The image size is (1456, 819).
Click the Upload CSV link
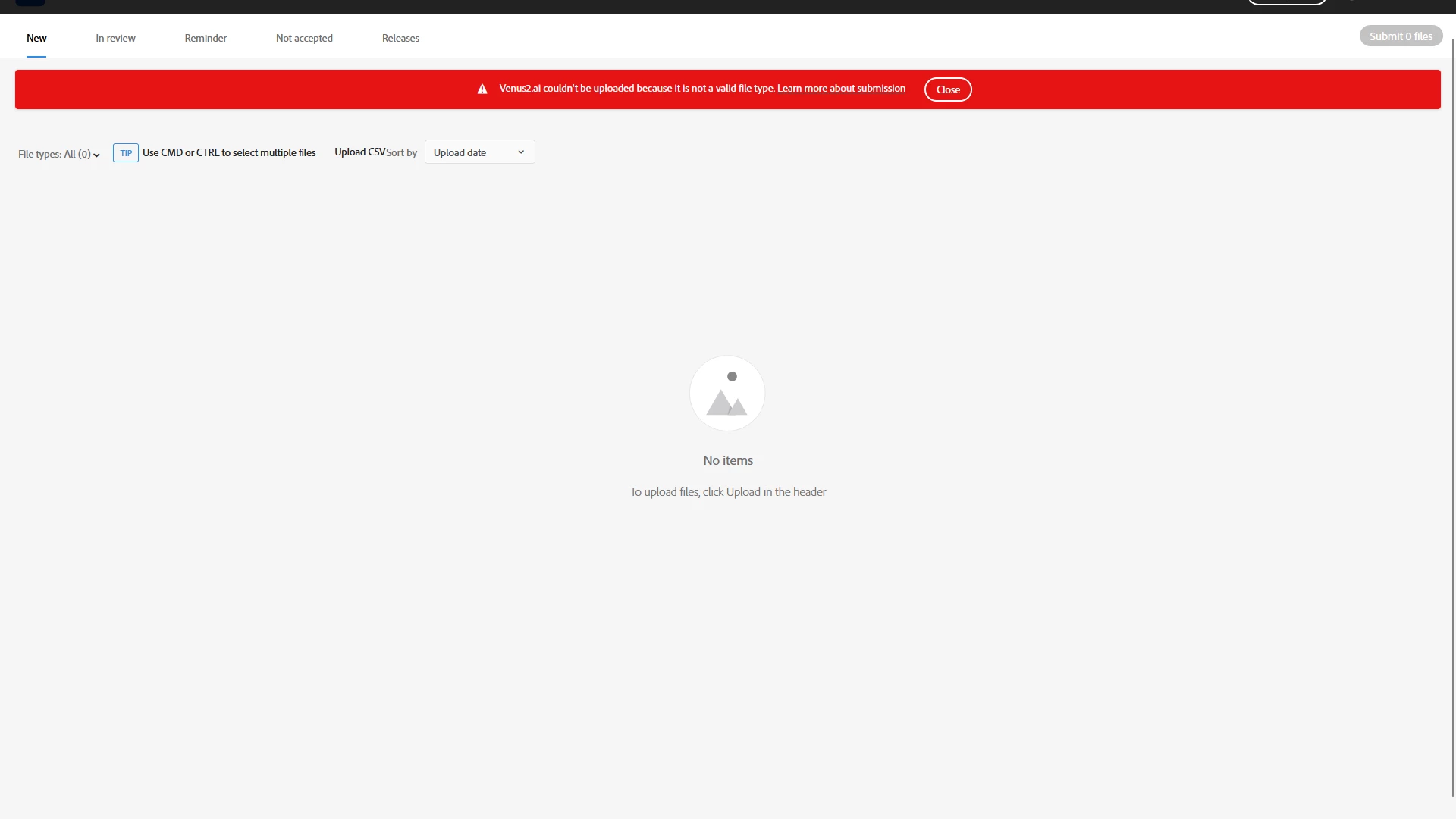(x=360, y=152)
